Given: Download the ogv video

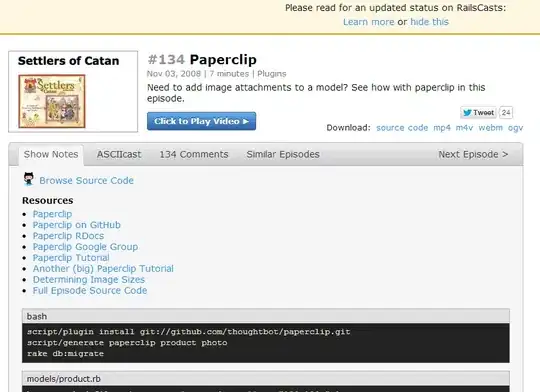Looking at the screenshot, I should pyautogui.click(x=515, y=128).
